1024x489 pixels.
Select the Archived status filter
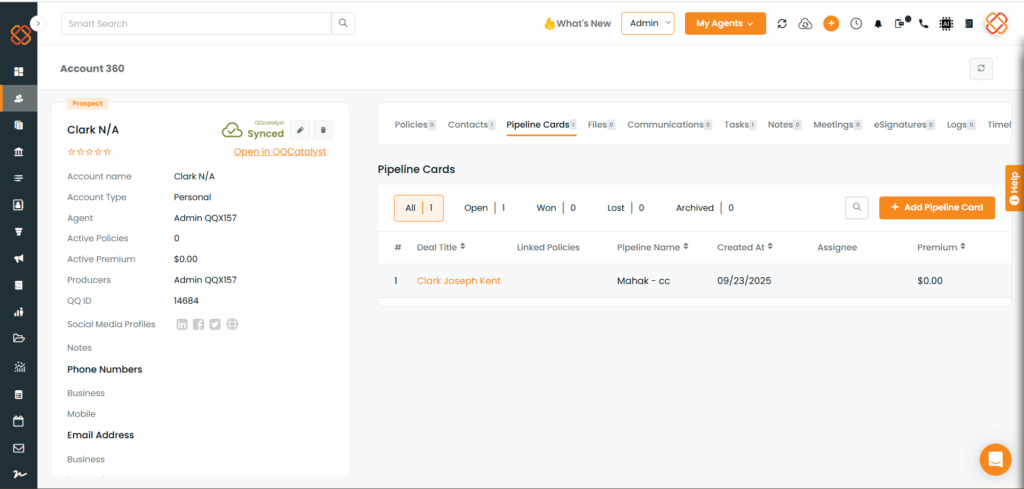(x=704, y=208)
